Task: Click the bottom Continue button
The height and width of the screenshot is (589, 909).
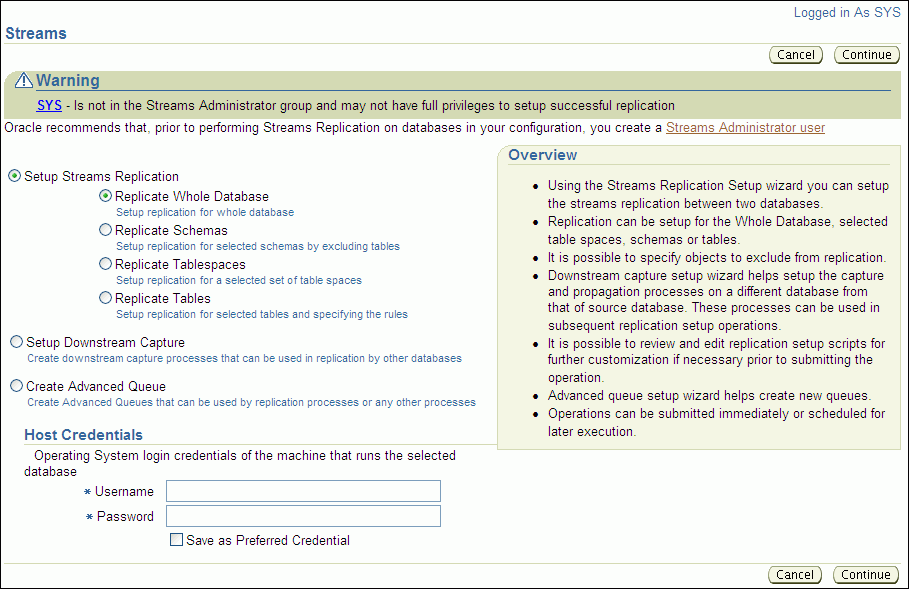Action: [865, 575]
